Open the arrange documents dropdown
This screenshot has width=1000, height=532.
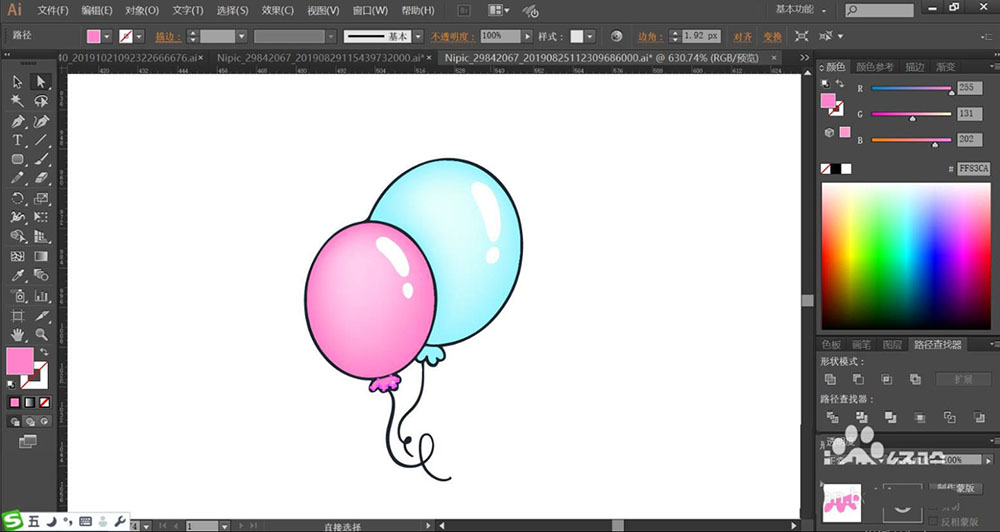pos(499,10)
